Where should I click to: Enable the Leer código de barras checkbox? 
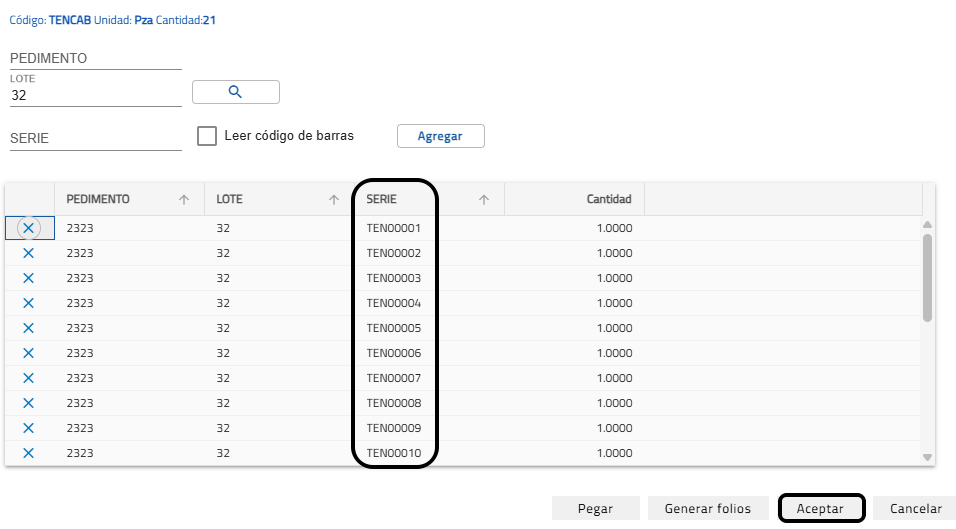coord(207,136)
